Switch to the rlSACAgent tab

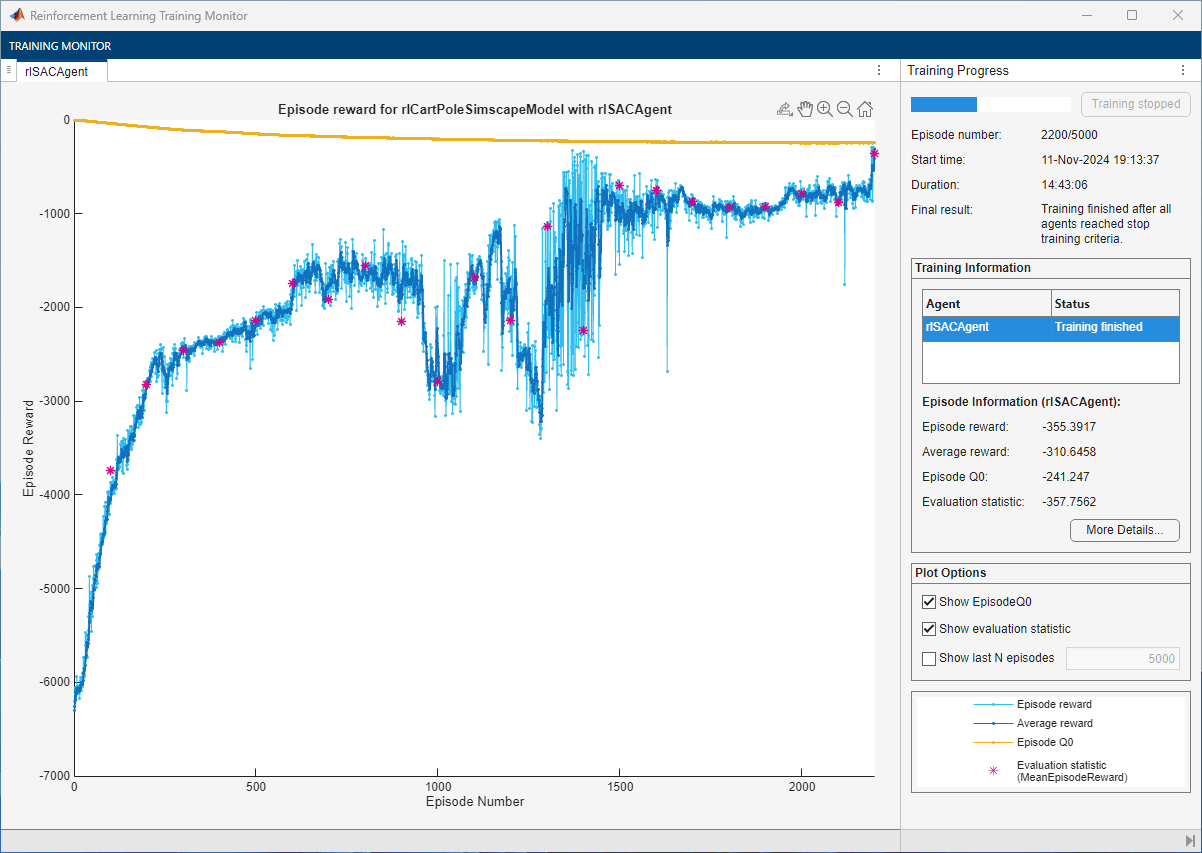pos(58,71)
